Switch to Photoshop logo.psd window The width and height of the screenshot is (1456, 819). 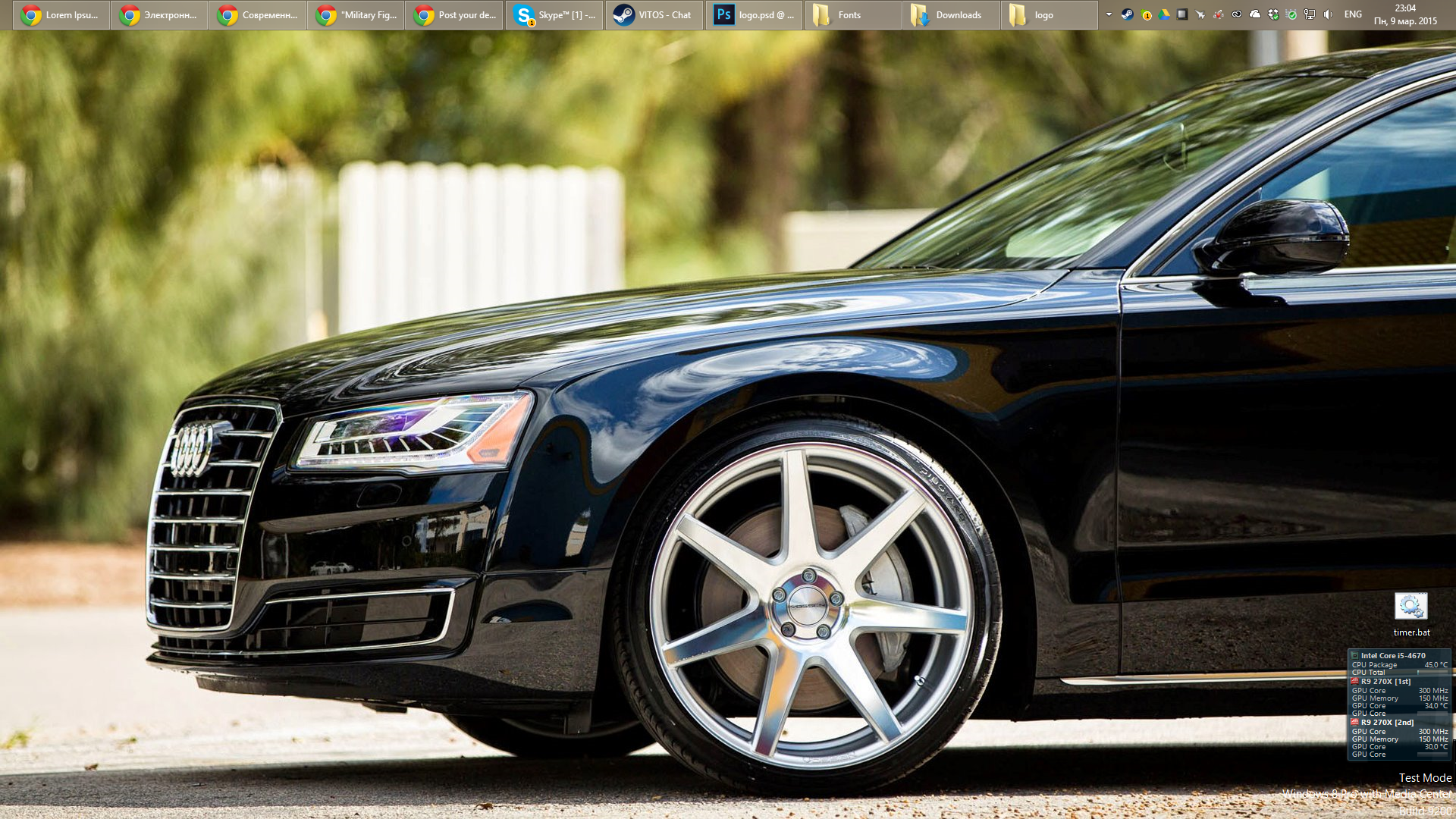click(755, 15)
